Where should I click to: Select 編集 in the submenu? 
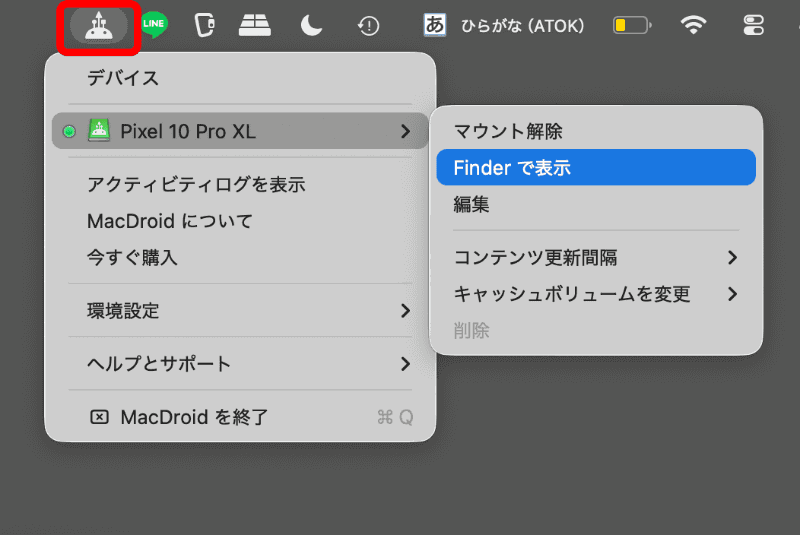(471, 204)
